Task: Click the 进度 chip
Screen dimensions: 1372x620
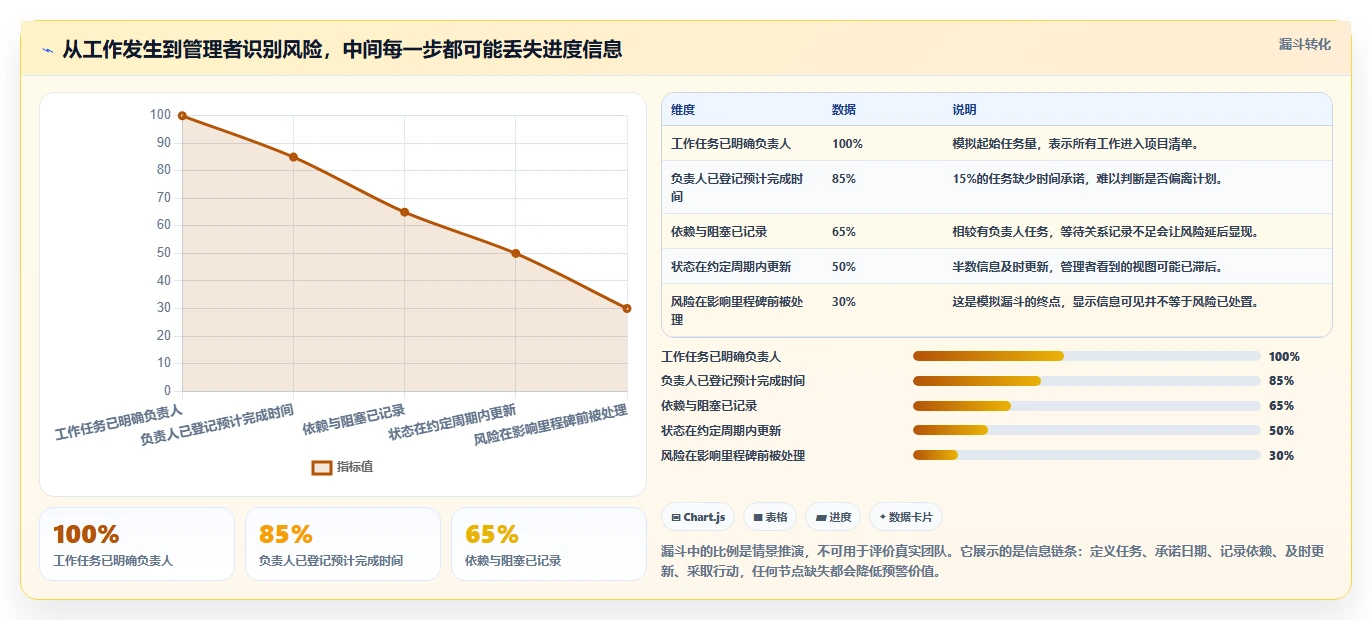Action: [833, 517]
